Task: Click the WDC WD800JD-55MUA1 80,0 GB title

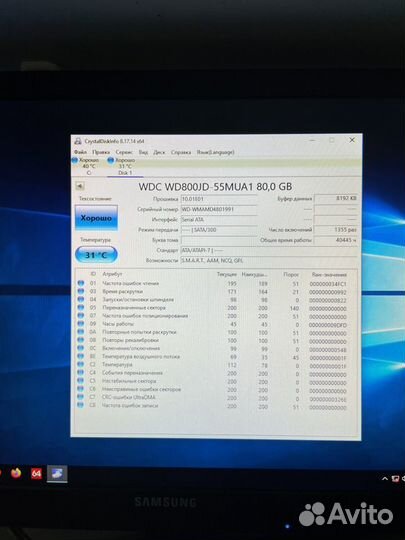Action: pyautogui.click(x=215, y=187)
